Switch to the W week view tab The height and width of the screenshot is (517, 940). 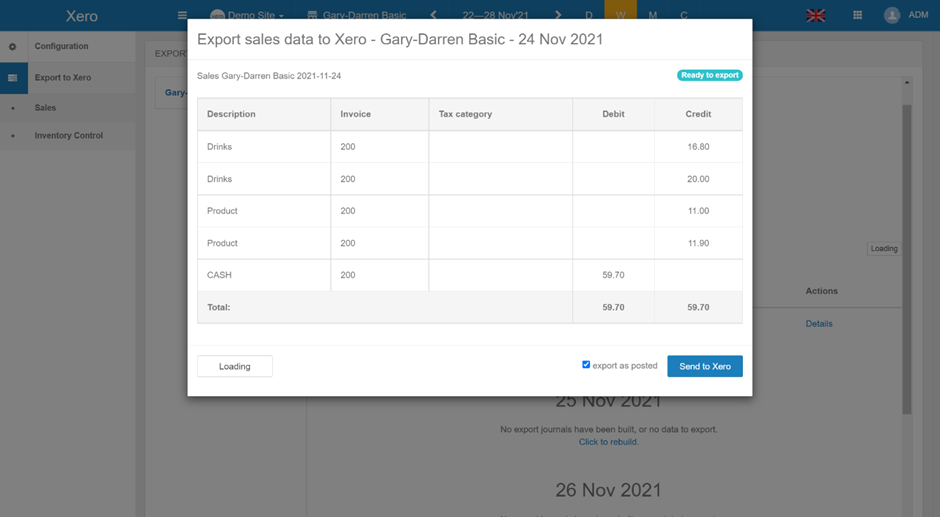(620, 15)
